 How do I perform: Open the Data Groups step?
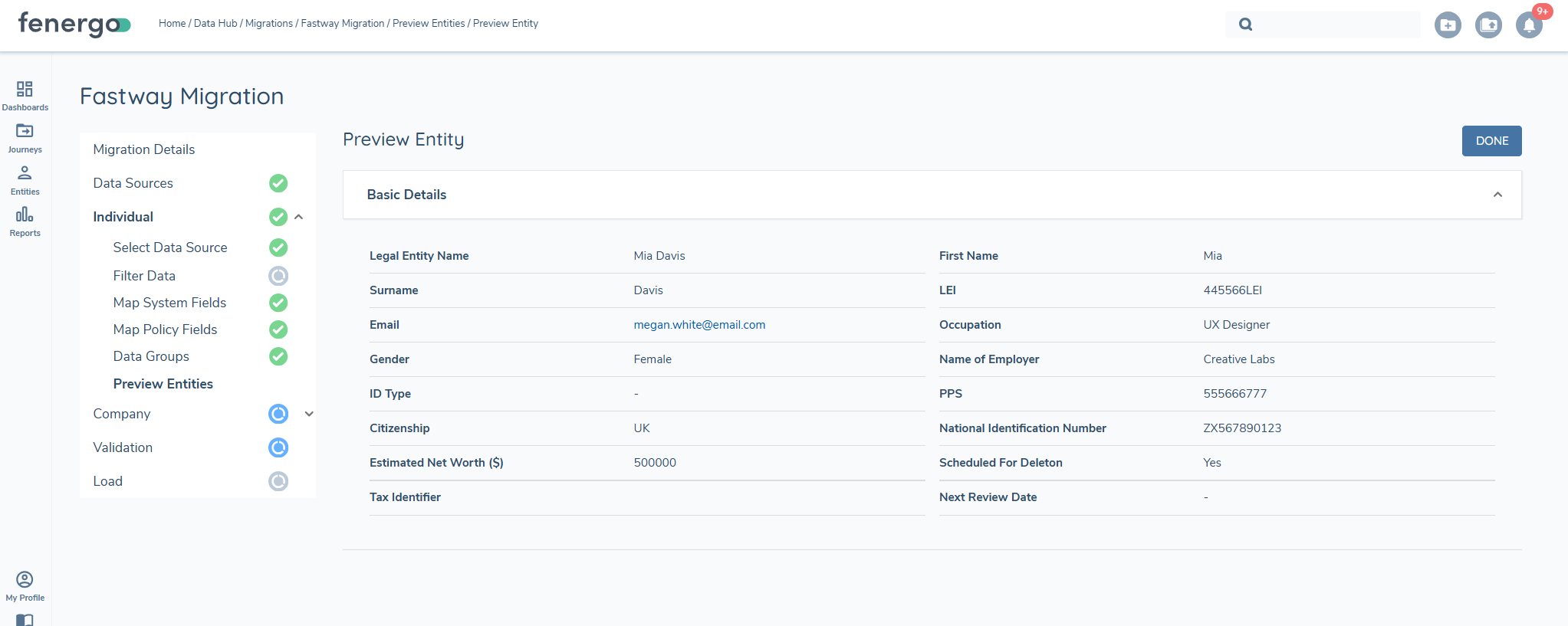click(x=151, y=356)
